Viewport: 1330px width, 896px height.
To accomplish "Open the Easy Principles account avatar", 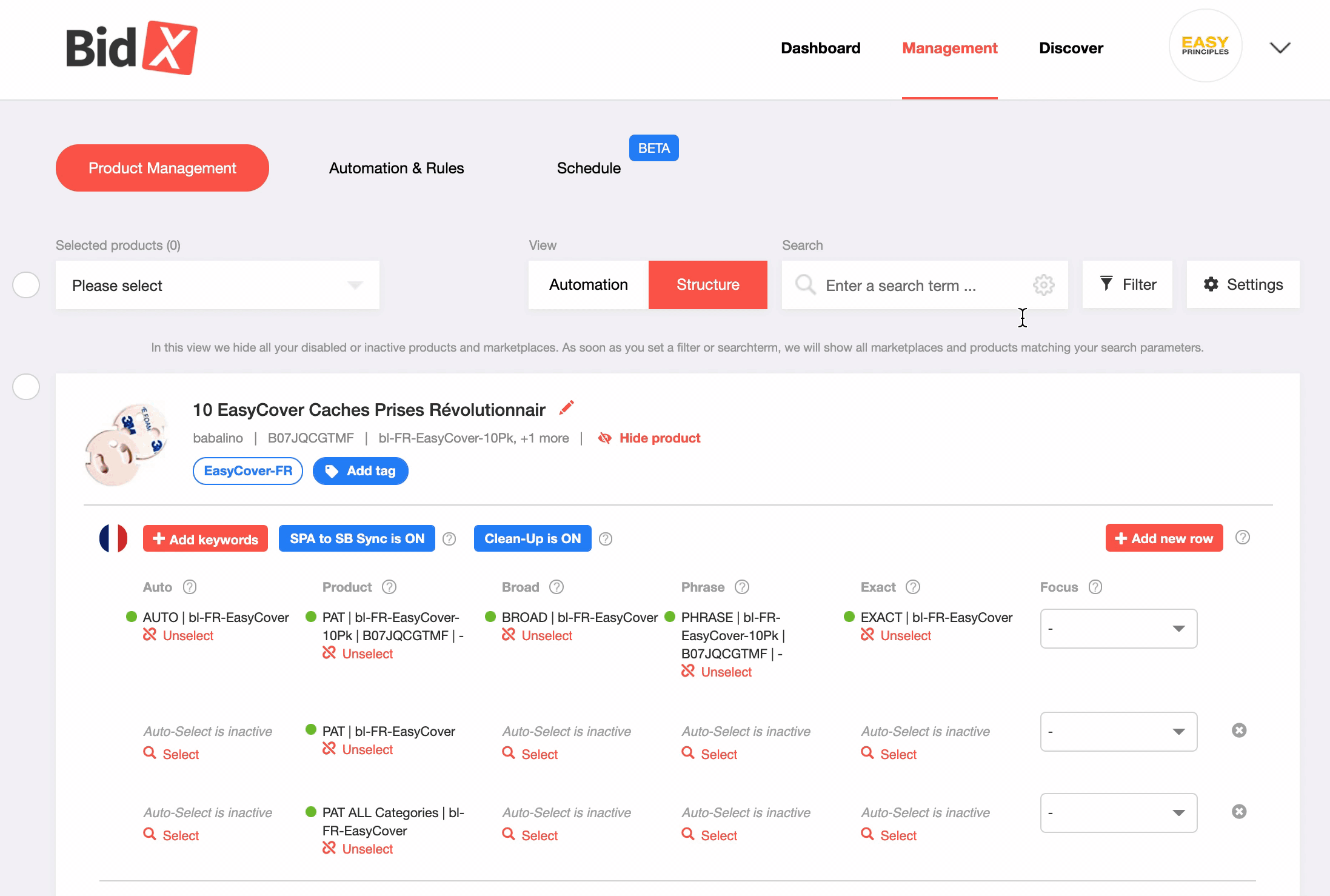I will (x=1205, y=46).
